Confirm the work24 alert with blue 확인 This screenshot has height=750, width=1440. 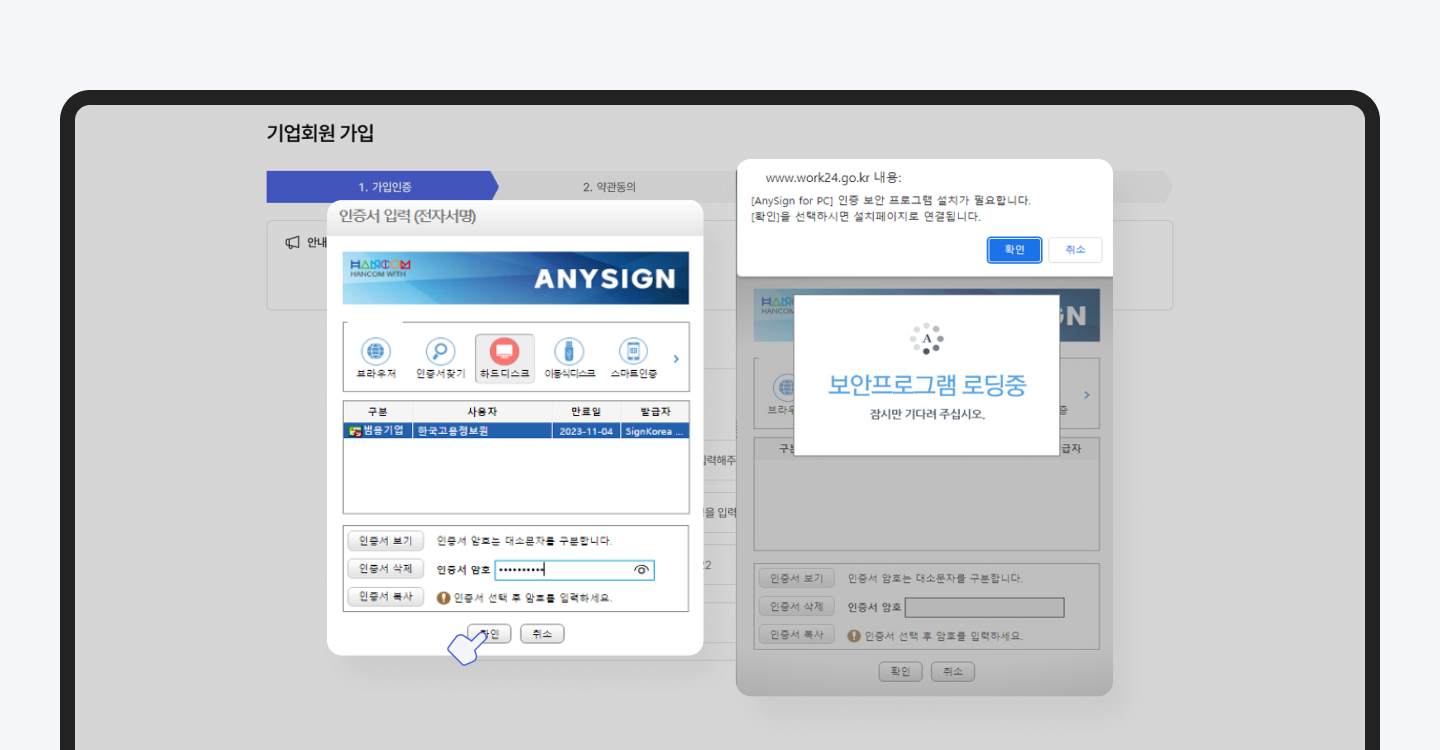(x=1015, y=250)
